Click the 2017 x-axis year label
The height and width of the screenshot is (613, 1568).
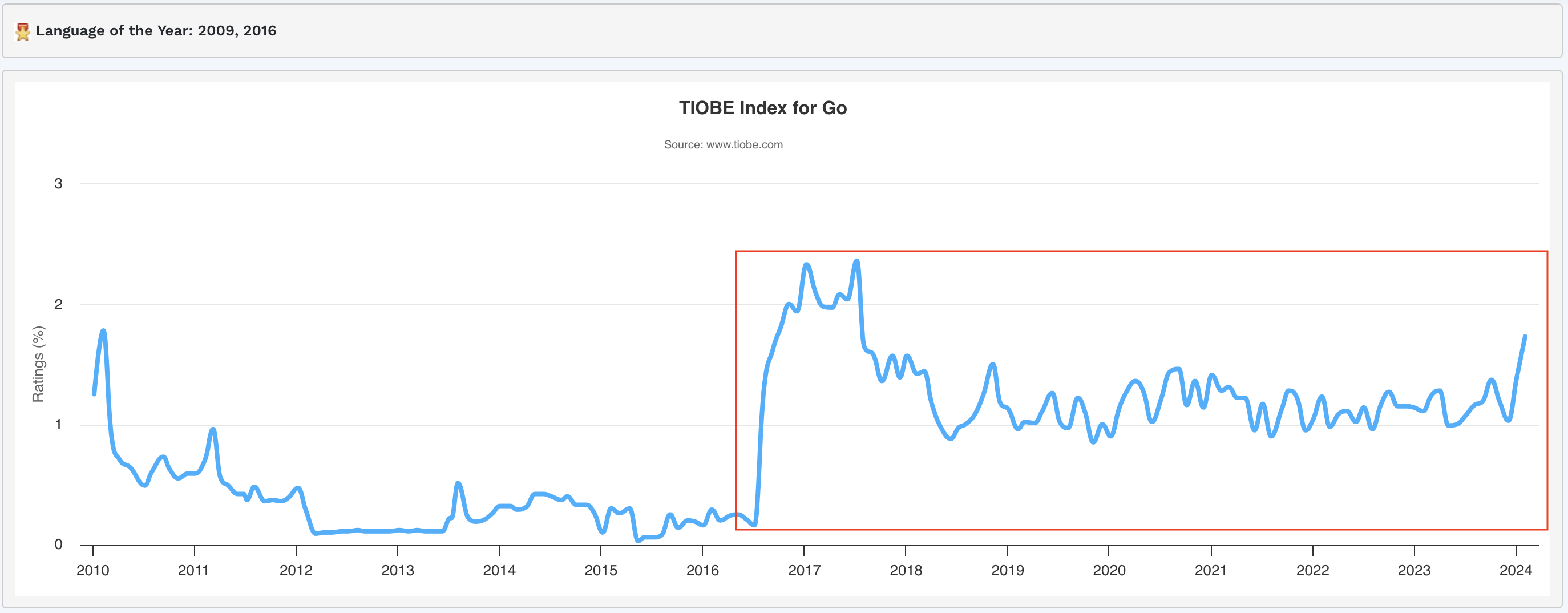pyautogui.click(x=804, y=570)
